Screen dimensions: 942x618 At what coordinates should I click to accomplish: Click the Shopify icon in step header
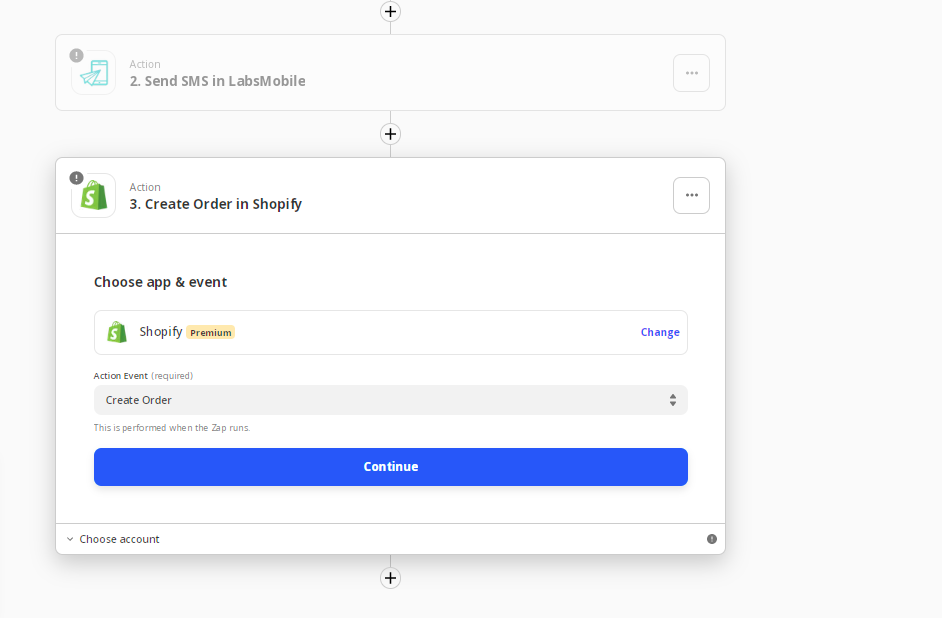tap(94, 195)
